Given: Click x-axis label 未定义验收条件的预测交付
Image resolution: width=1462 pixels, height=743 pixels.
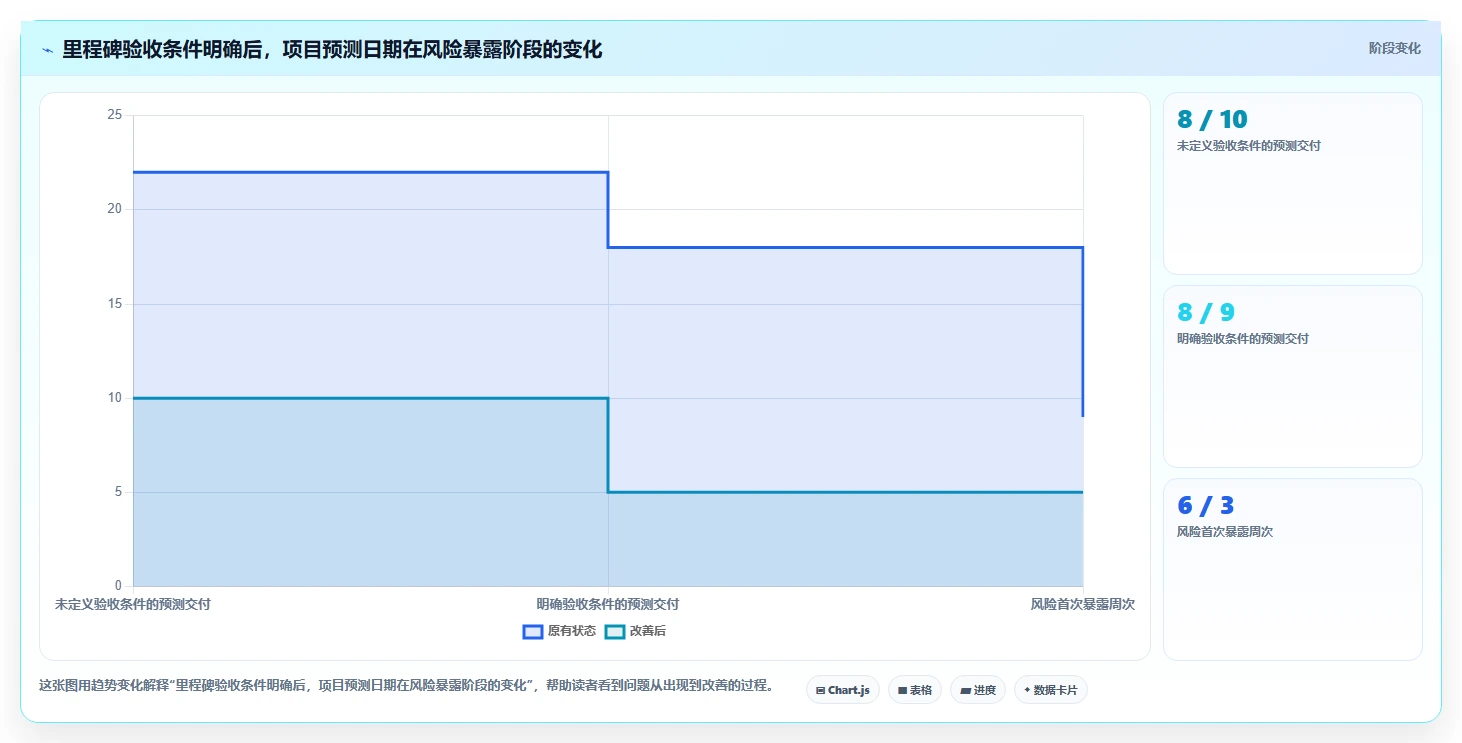Looking at the screenshot, I should click(x=133, y=604).
